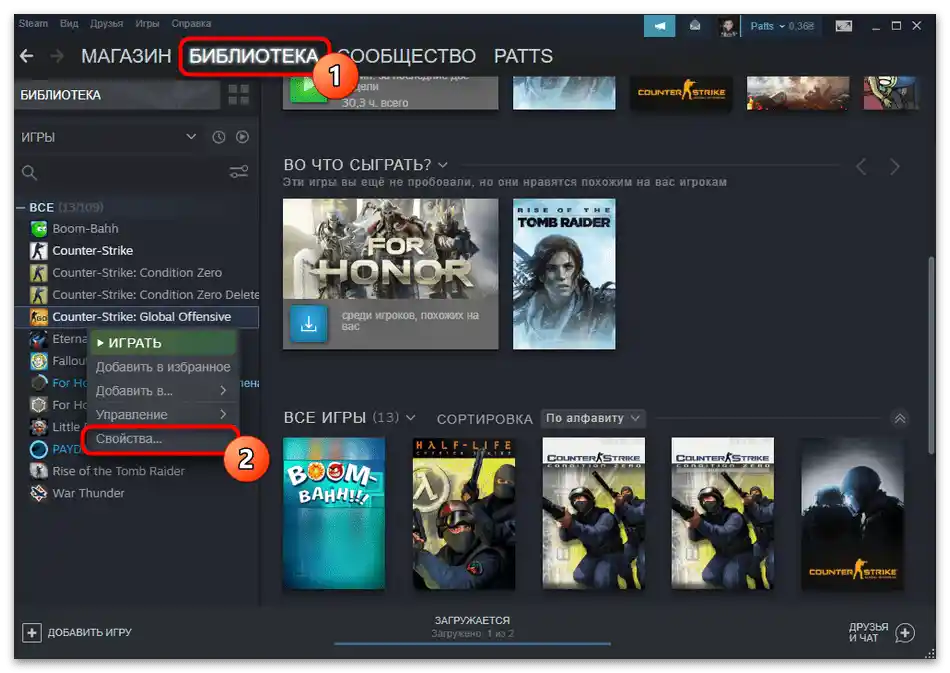Screen dimensions: 950x673
Task: Click the green play button at top
Action: [308, 88]
